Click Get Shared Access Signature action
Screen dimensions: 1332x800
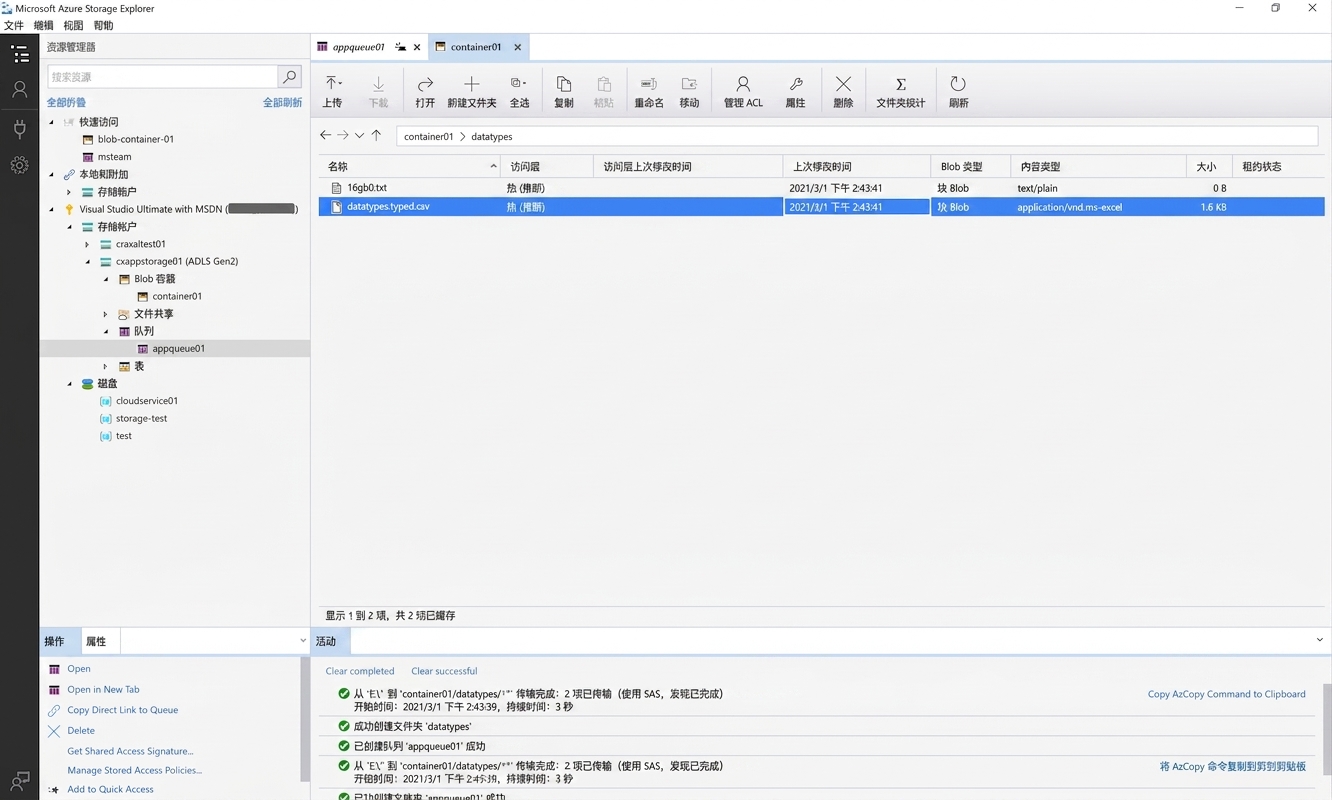[130, 751]
